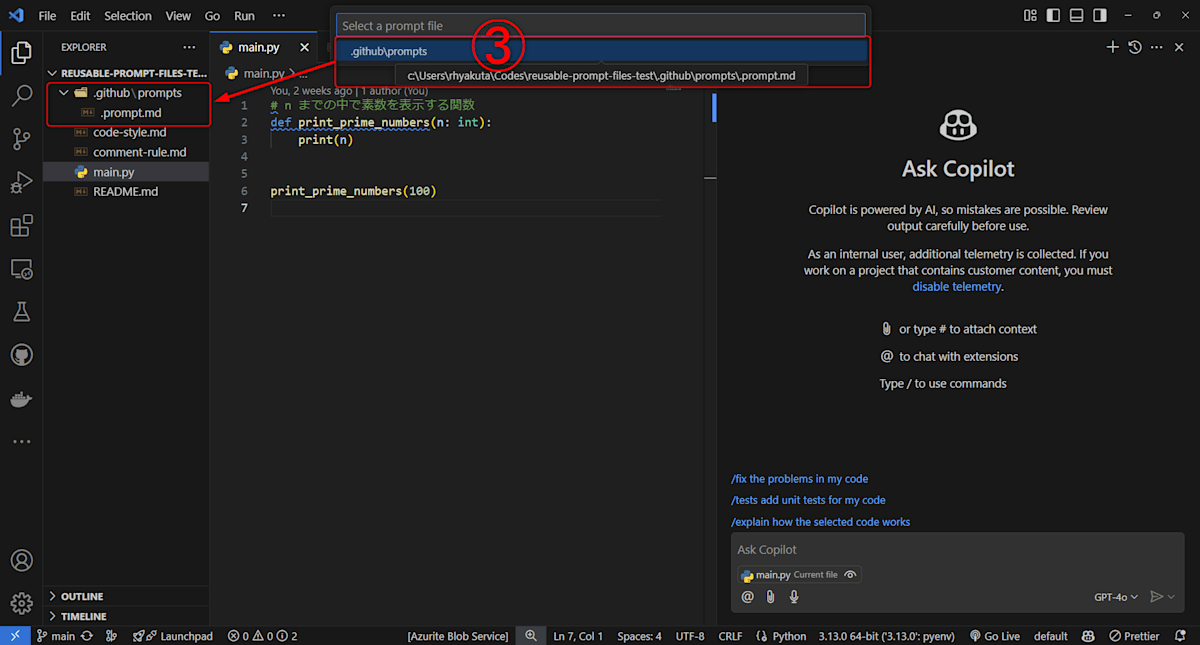Screen dimensions: 1200x645
Task: Open the Extensions view
Action: [x=21, y=226]
